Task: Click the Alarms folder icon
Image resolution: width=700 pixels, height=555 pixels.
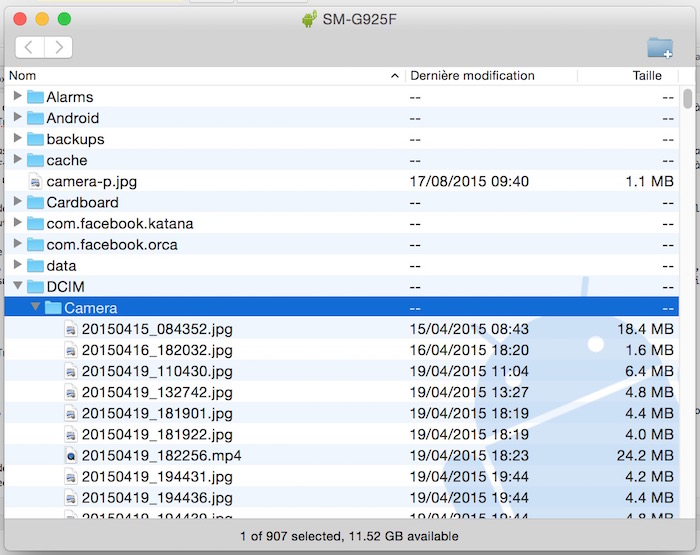Action: click(35, 97)
